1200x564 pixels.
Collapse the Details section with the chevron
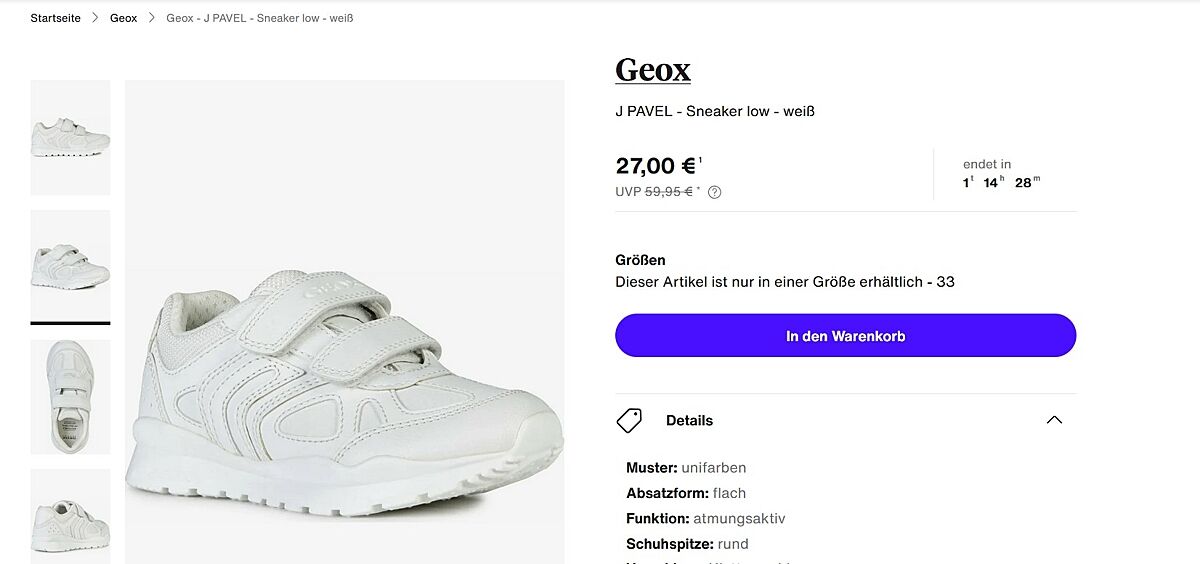pyautogui.click(x=1054, y=420)
